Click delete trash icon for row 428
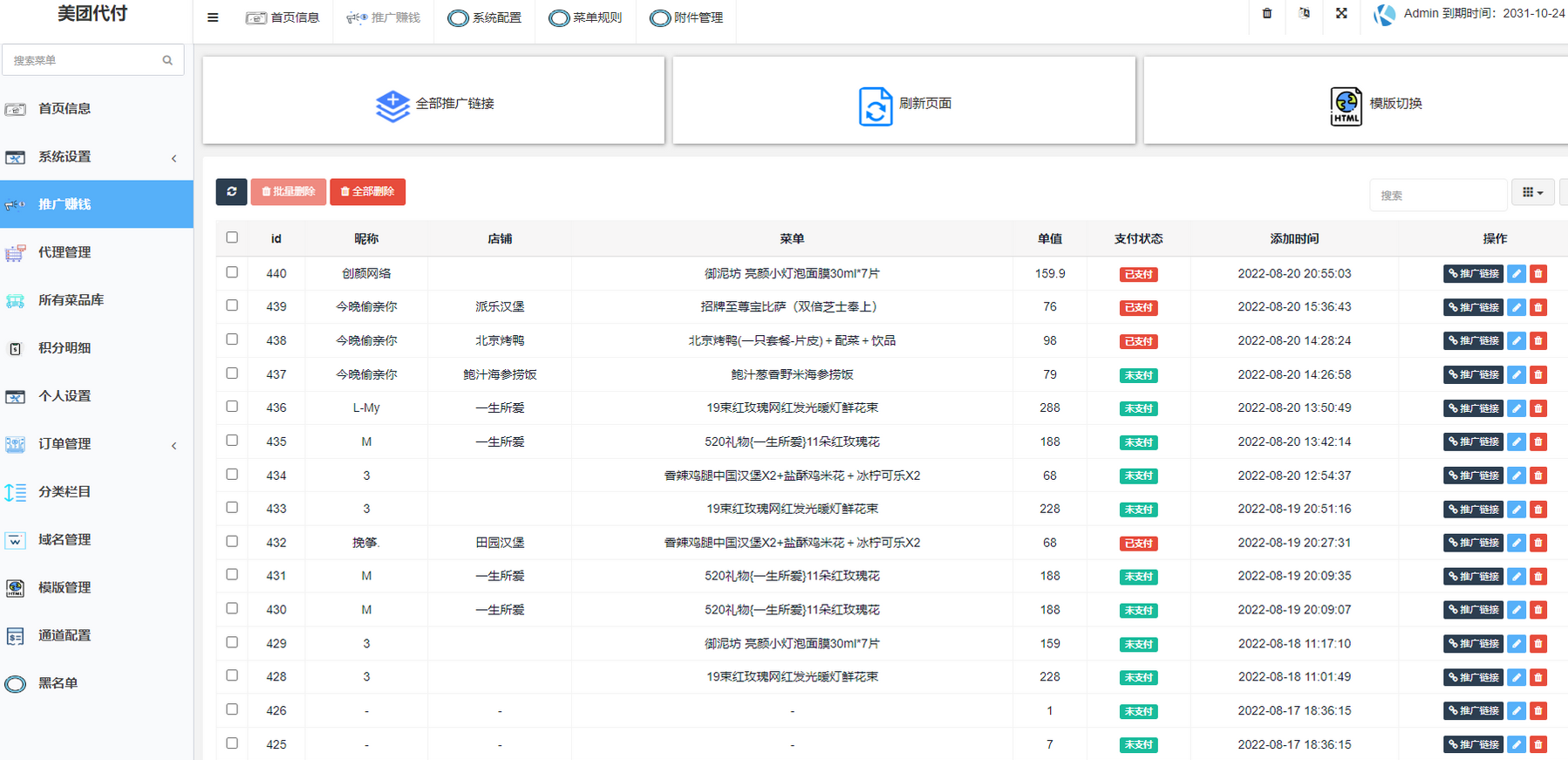 tap(1538, 677)
